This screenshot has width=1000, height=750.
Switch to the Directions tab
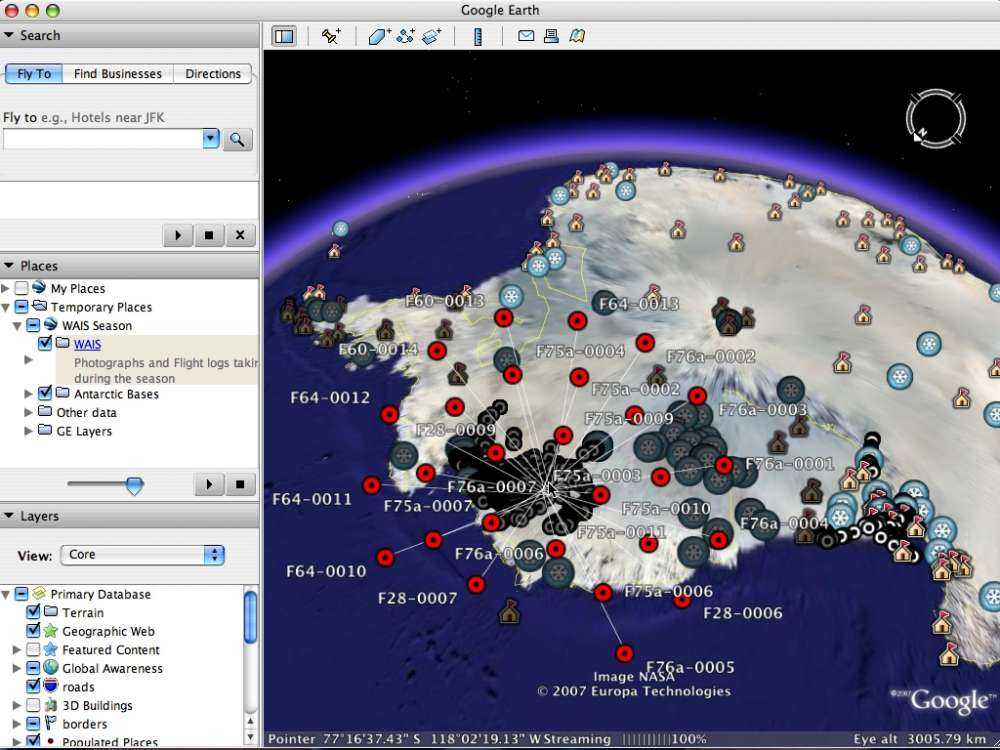click(x=212, y=74)
